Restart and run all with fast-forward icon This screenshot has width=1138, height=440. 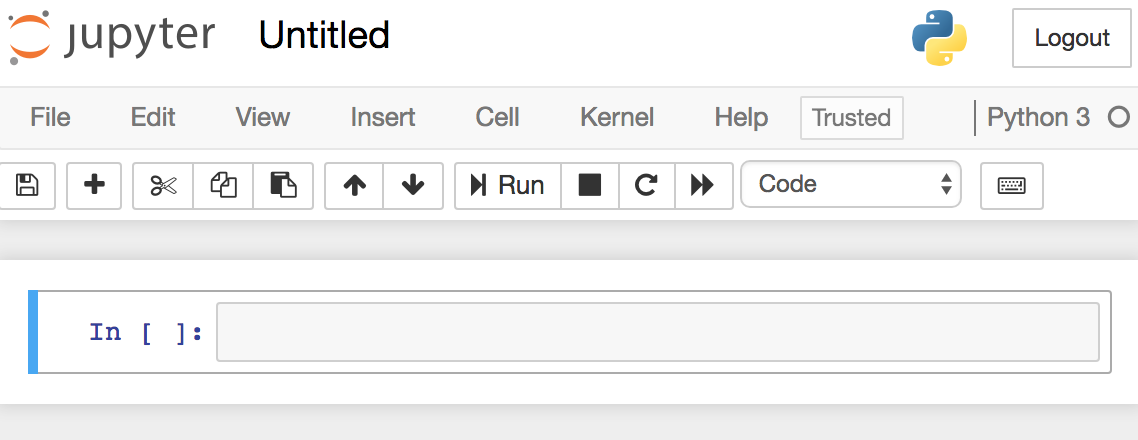[703, 185]
